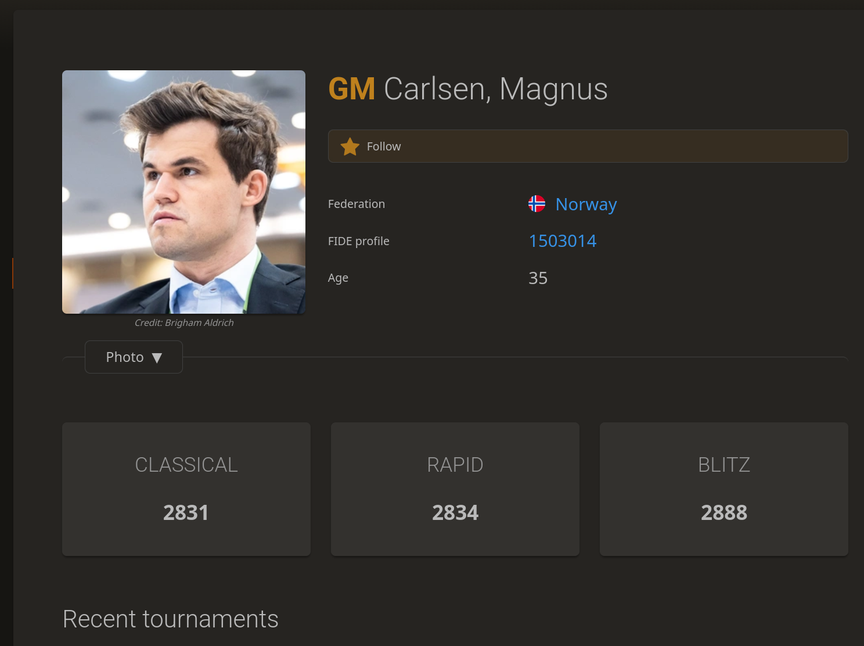Click the 2831 classical rating value
Image resolution: width=864 pixels, height=646 pixels.
[x=186, y=513]
